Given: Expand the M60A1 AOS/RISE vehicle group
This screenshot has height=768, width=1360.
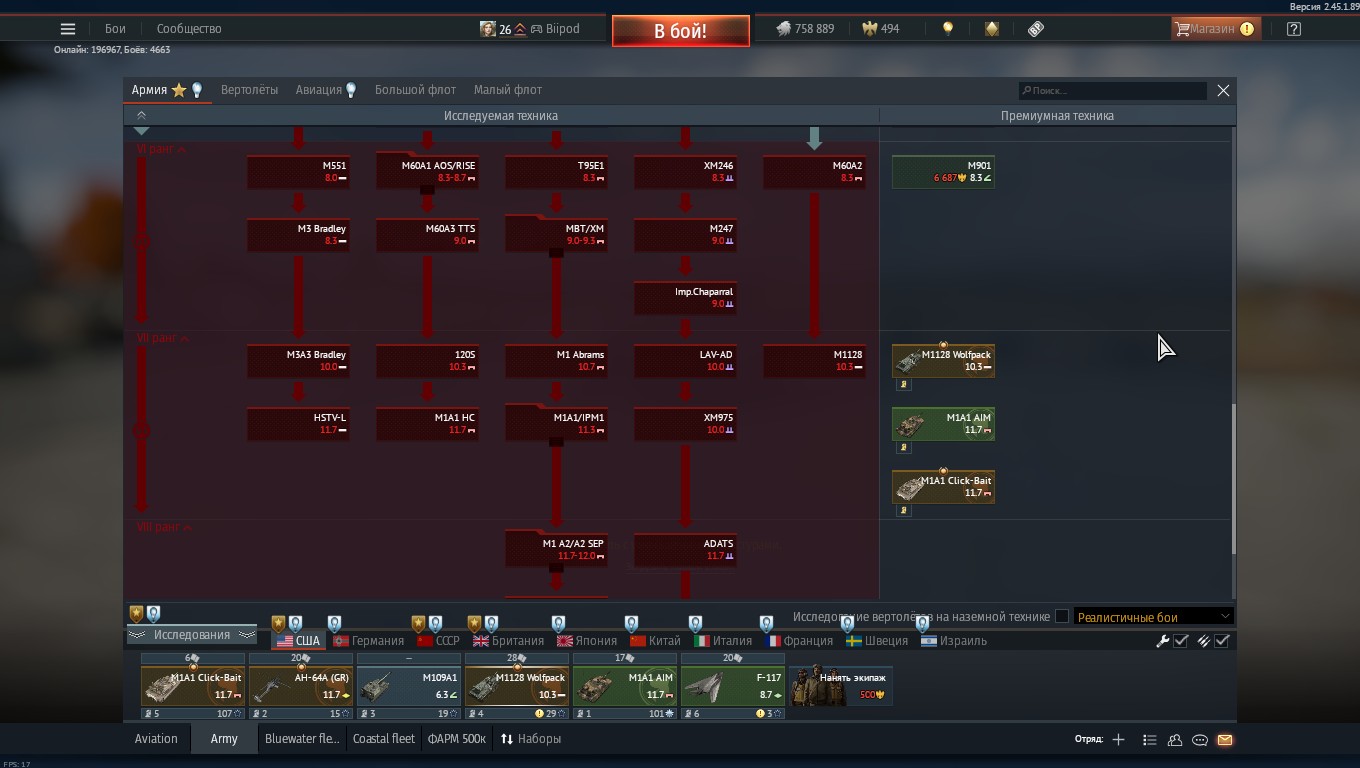Looking at the screenshot, I should point(427,172).
